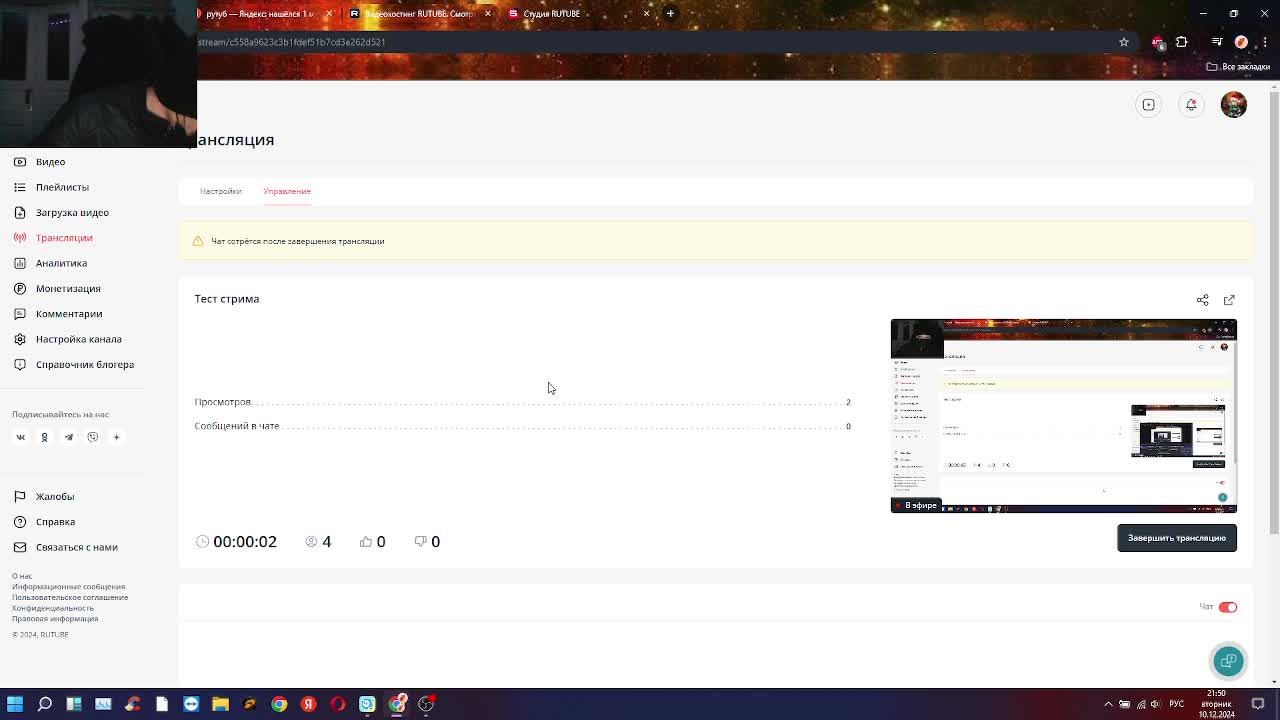Click the dislikes thumbs-down counter icon

point(420,541)
